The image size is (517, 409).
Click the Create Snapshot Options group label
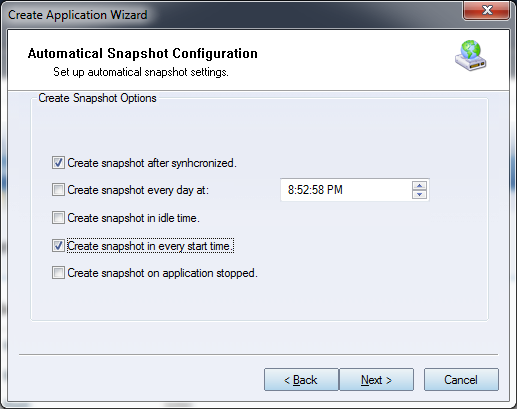point(97,98)
